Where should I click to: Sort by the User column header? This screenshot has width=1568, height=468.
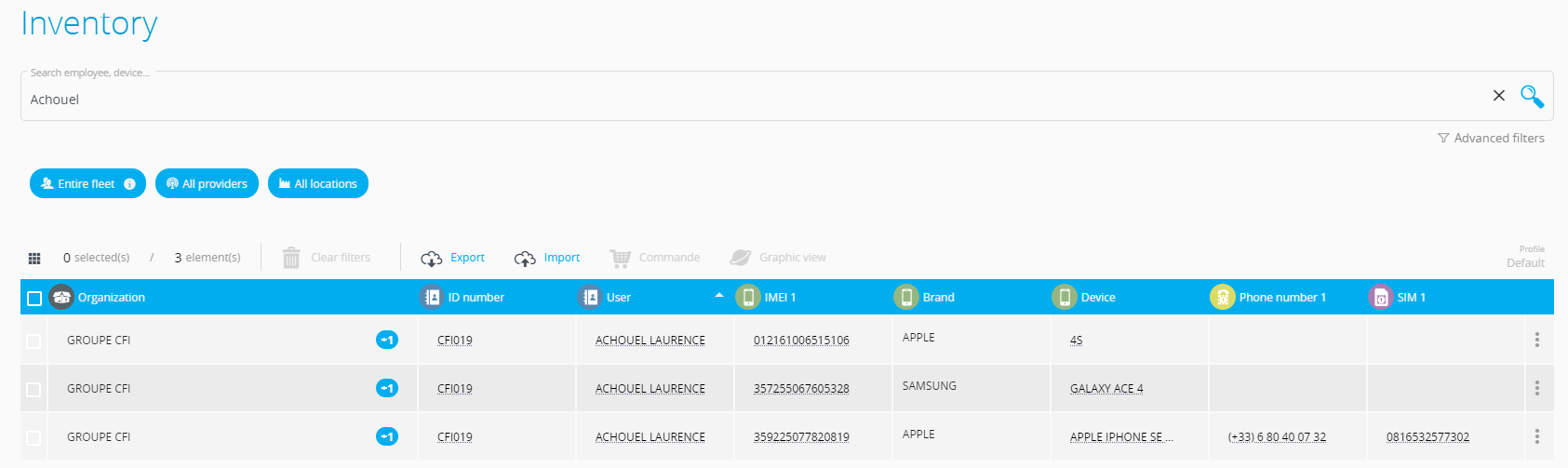[x=619, y=298]
